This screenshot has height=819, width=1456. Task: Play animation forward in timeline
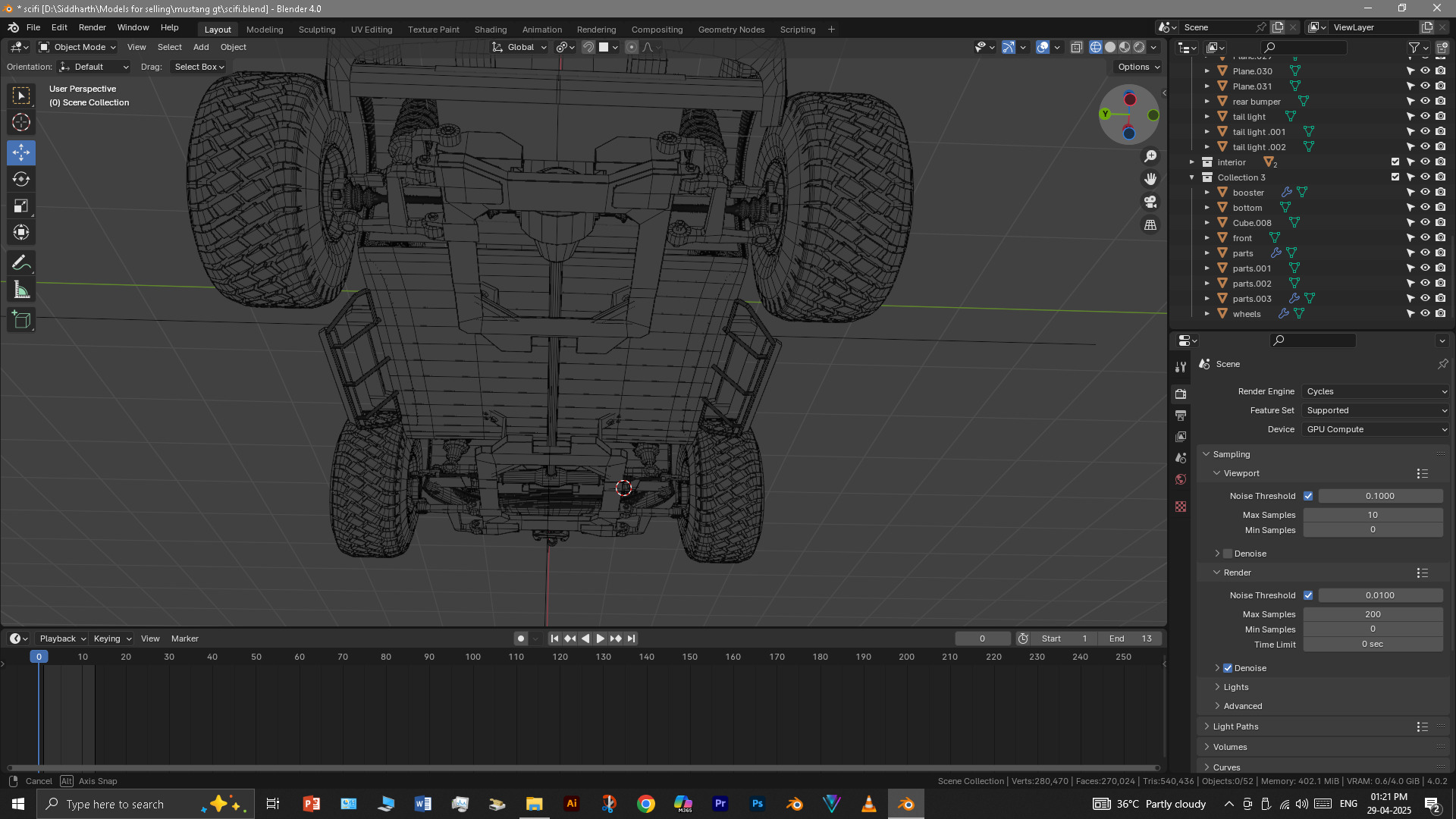[x=601, y=639]
